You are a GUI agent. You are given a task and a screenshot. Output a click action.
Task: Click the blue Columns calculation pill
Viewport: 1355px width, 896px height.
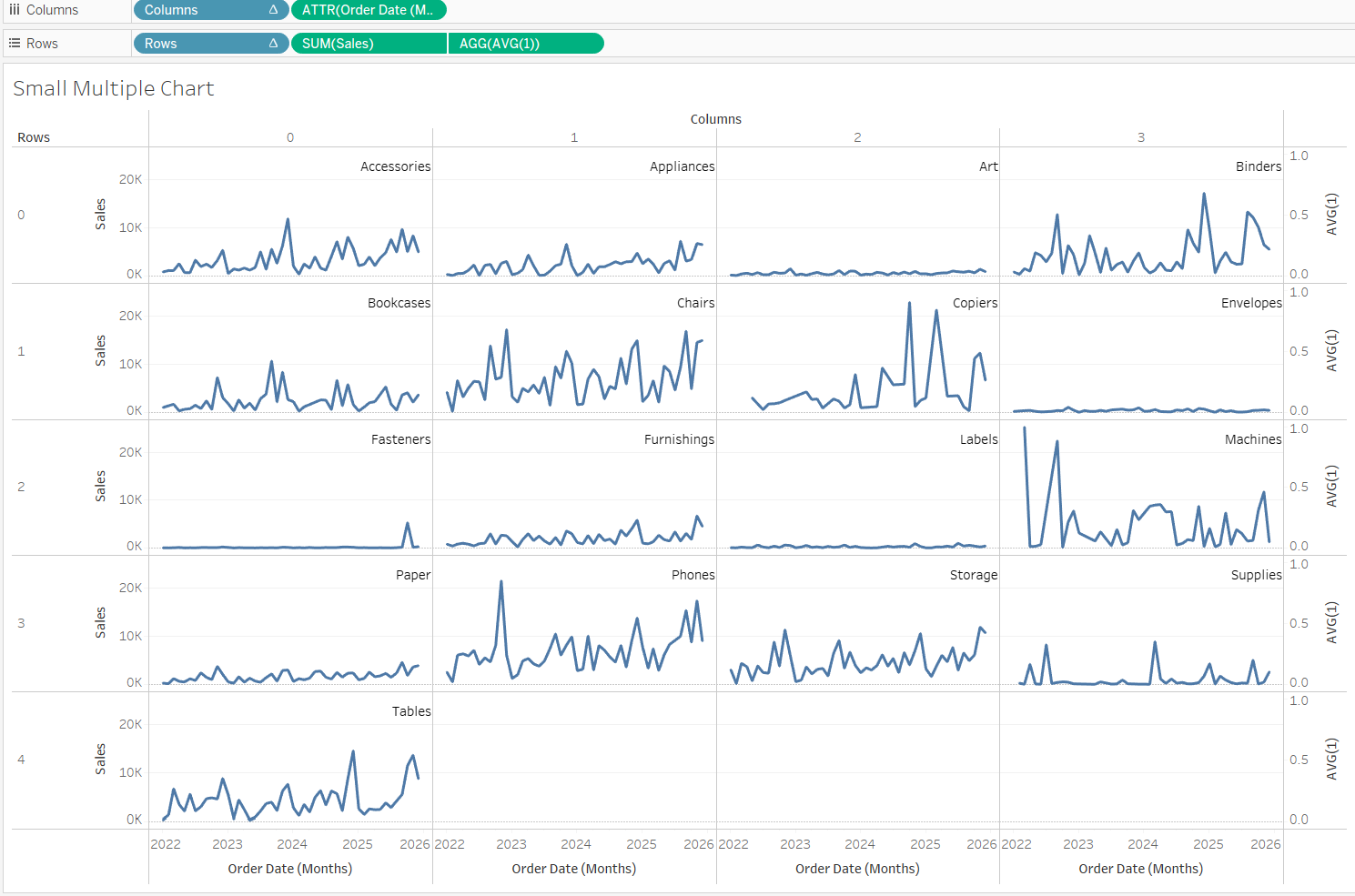pyautogui.click(x=211, y=10)
